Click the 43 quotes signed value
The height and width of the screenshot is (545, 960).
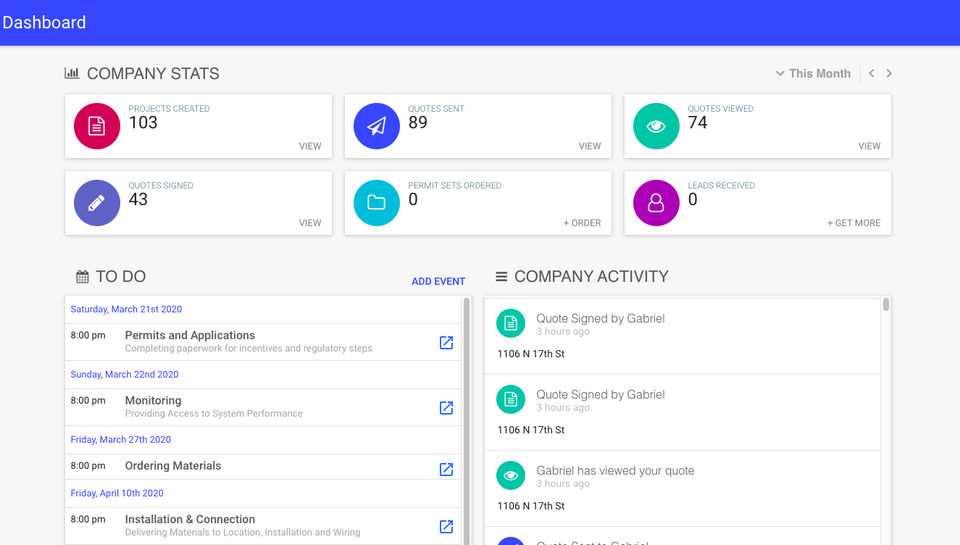138,200
